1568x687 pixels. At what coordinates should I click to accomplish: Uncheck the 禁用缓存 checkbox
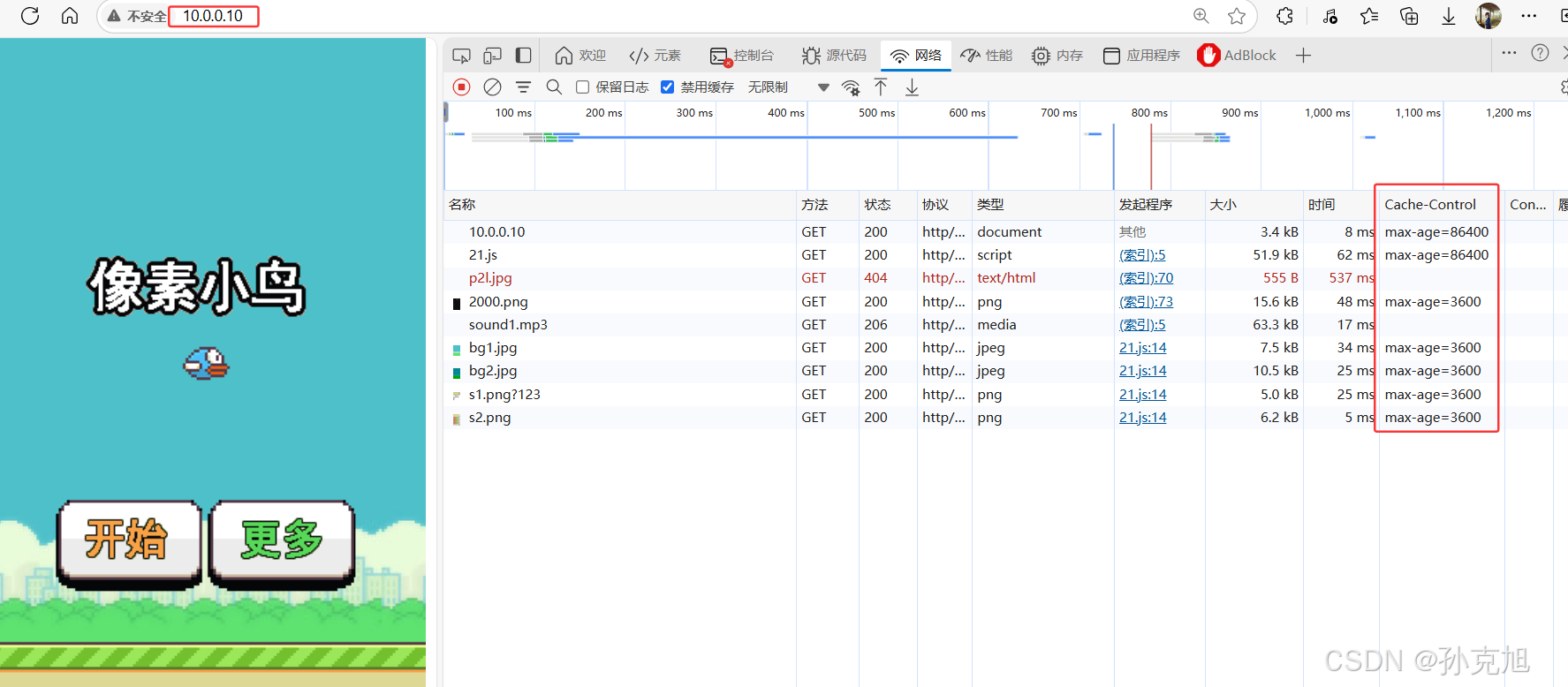(667, 87)
